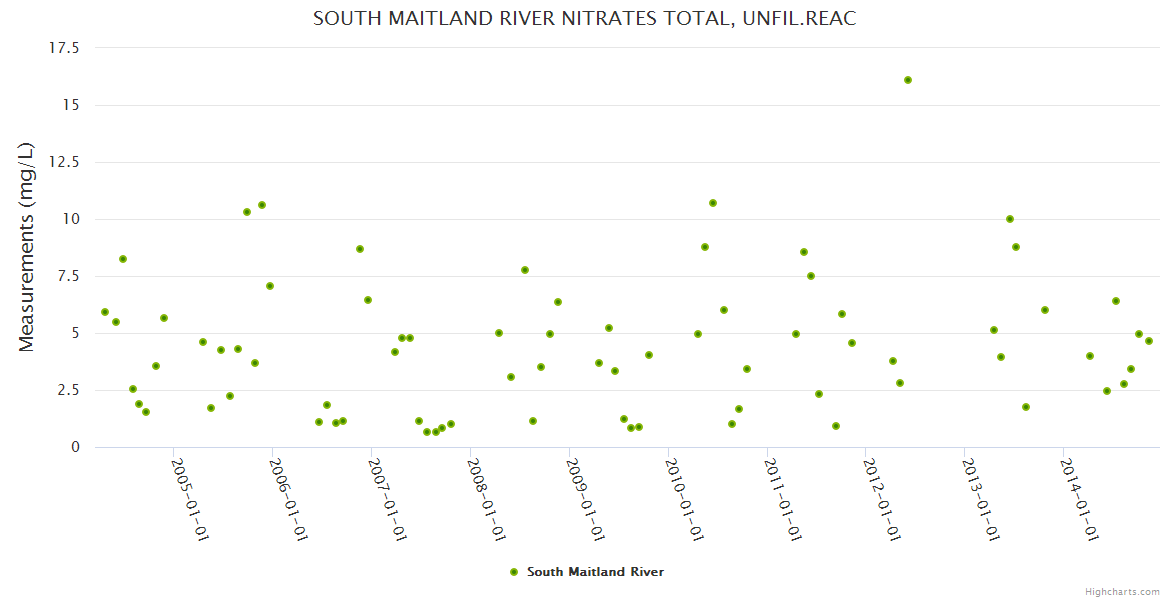
Task: Click the 2008 point near 7.75 mg/L
Action: [x=525, y=270]
